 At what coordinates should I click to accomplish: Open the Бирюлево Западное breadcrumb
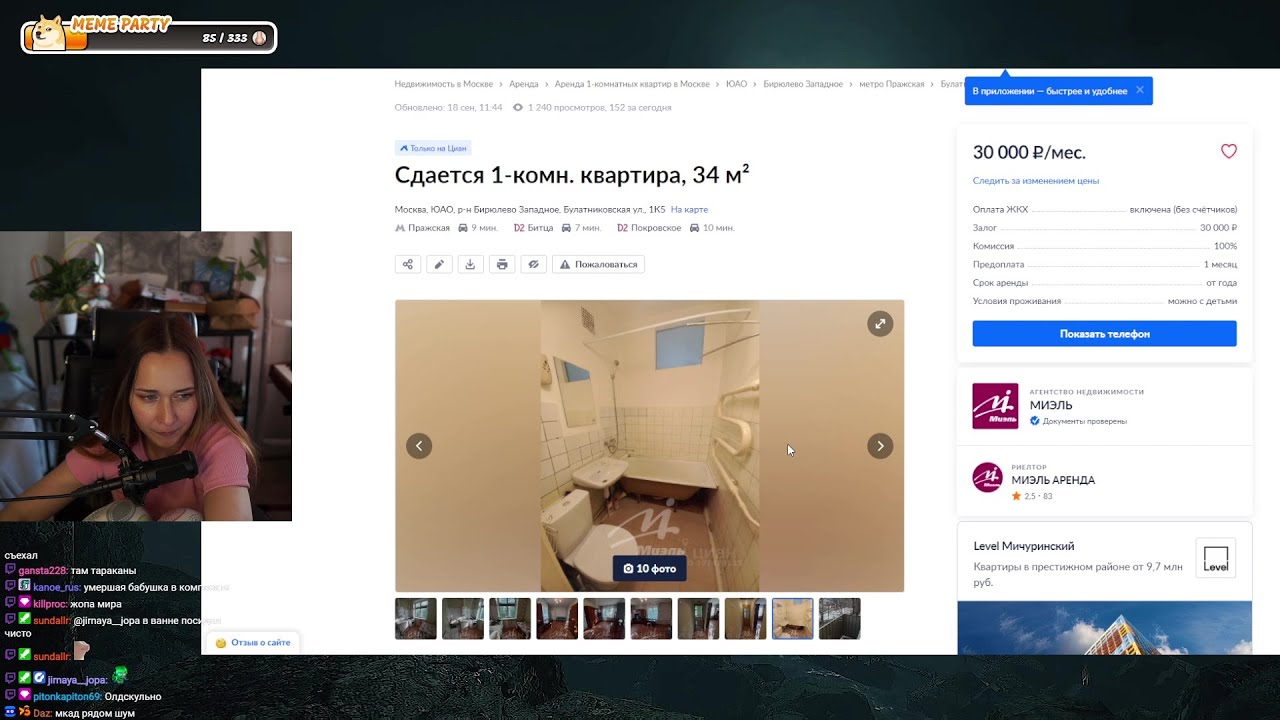(x=803, y=84)
